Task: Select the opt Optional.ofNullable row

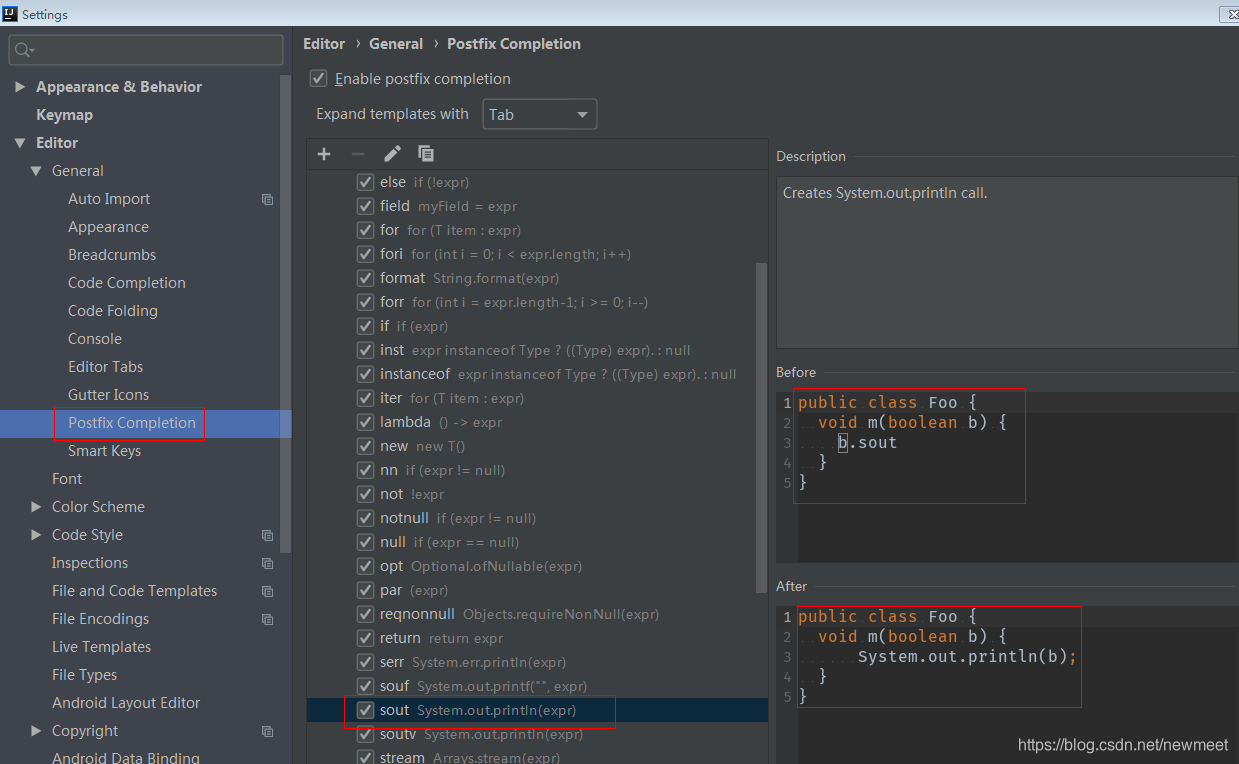Action: (x=537, y=566)
